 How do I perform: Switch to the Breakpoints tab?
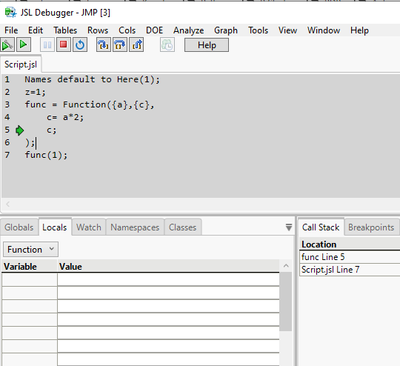[371, 227]
